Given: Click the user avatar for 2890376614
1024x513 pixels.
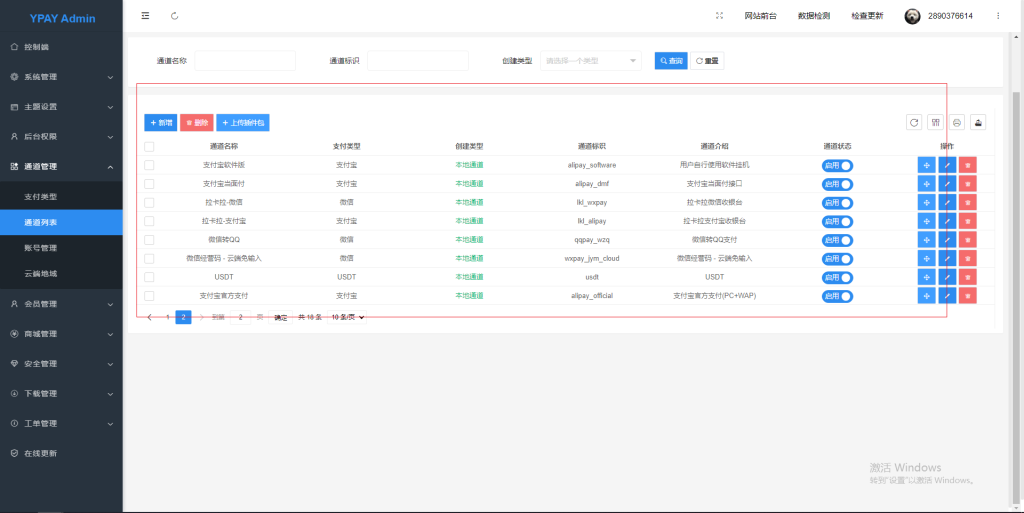Looking at the screenshot, I should coord(912,16).
